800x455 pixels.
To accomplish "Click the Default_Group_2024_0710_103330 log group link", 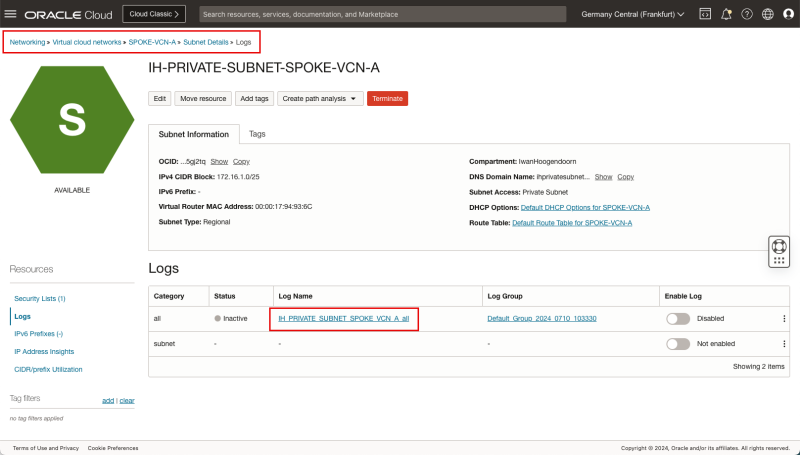I will click(541, 318).
